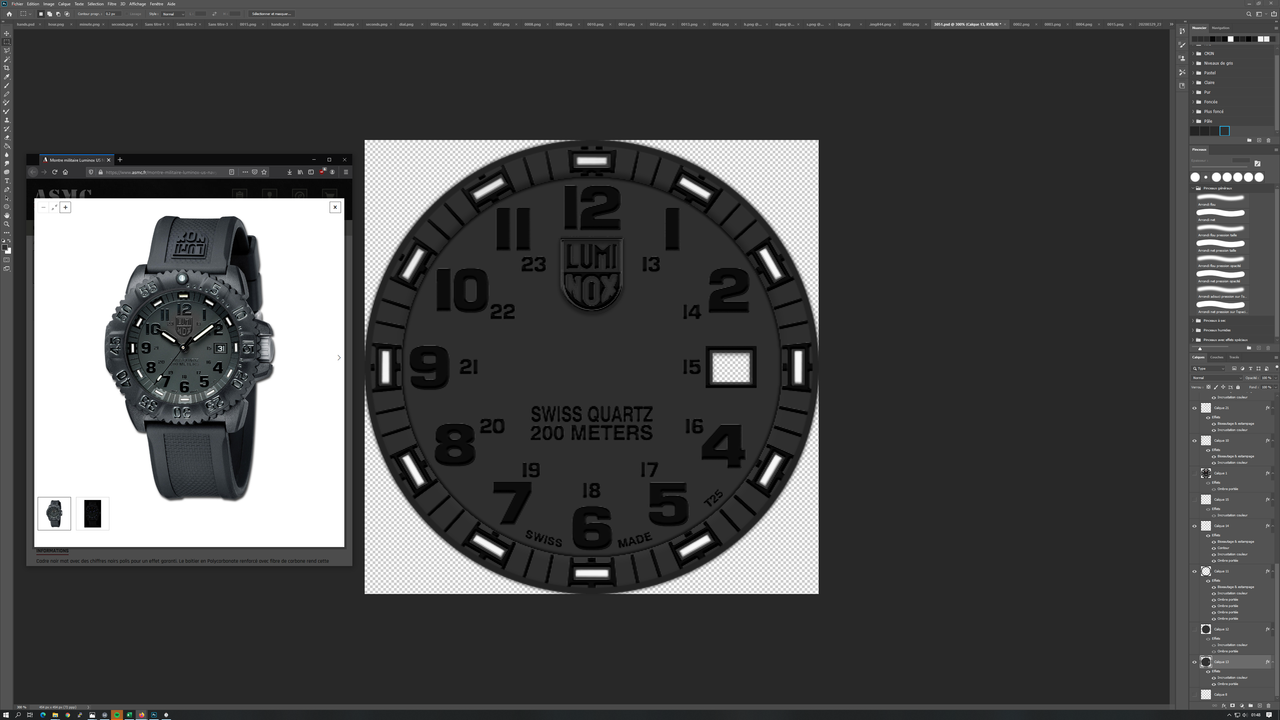
Task: Expand the Foncés swatch group
Action: tap(1193, 102)
